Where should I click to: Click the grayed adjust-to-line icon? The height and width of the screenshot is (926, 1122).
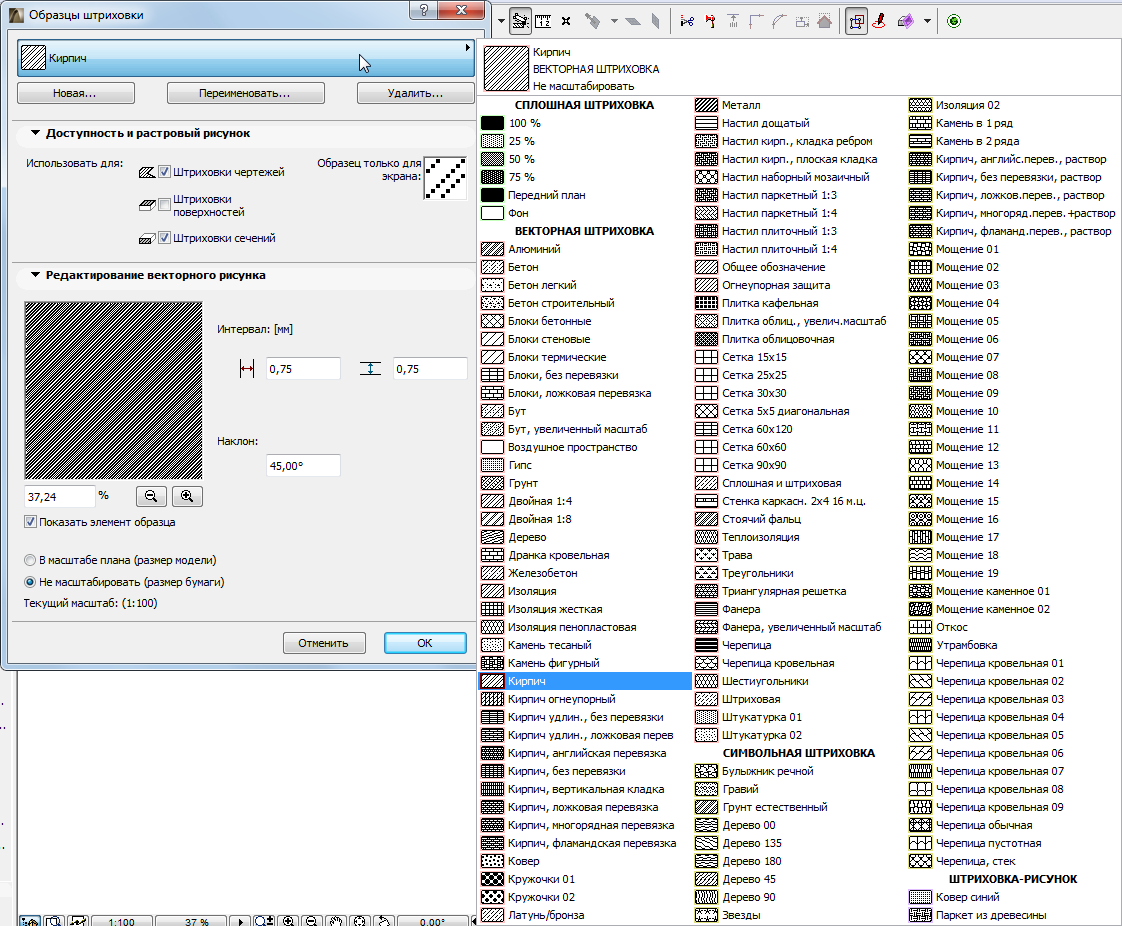733,21
